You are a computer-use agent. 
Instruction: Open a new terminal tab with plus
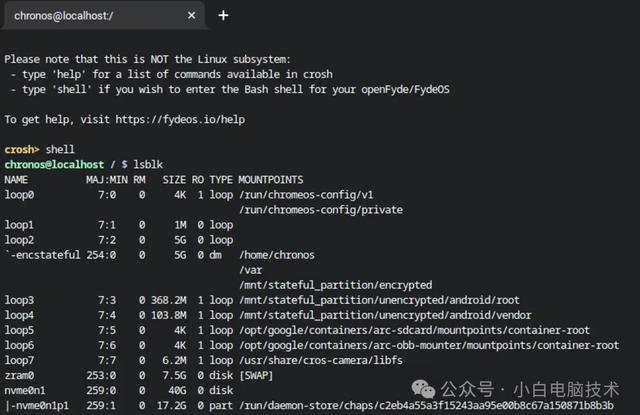pyautogui.click(x=223, y=16)
